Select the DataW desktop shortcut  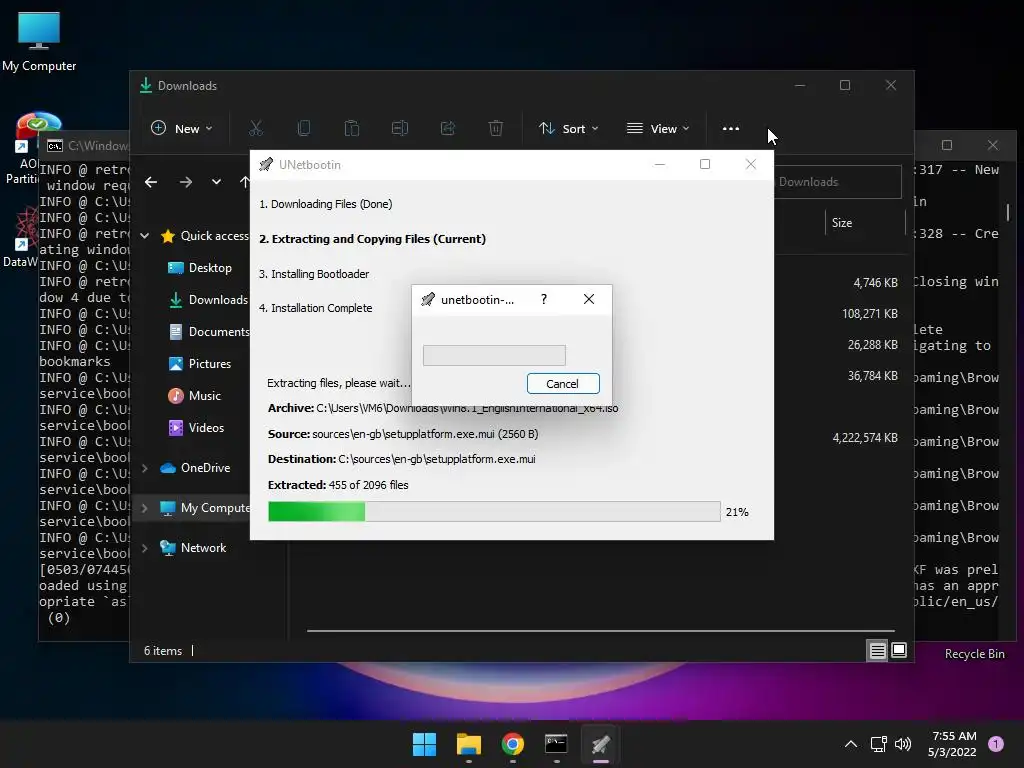20,236
